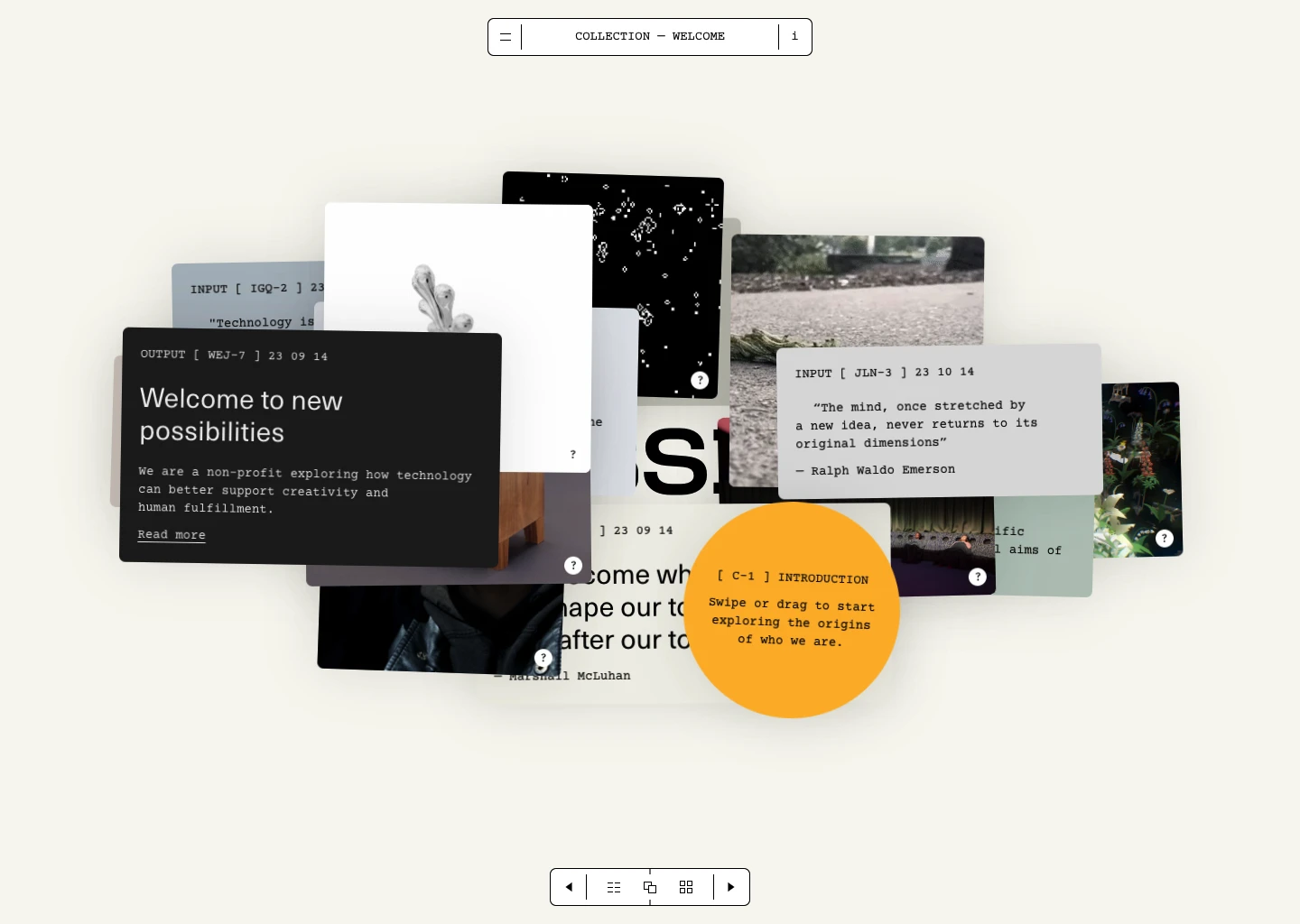Click question mark on black pixel-pattern card
The width and height of the screenshot is (1300, 924).
(x=700, y=380)
